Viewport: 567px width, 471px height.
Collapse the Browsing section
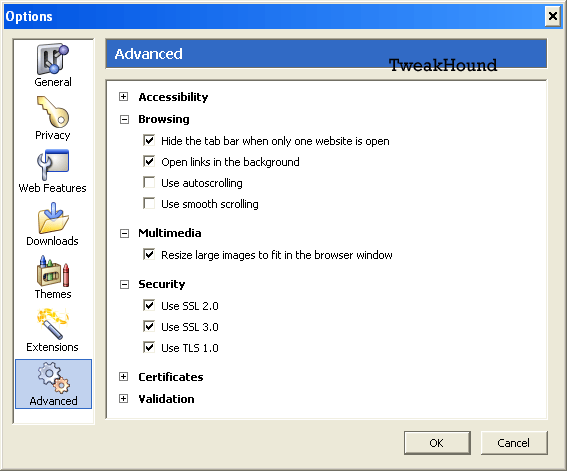click(x=124, y=119)
